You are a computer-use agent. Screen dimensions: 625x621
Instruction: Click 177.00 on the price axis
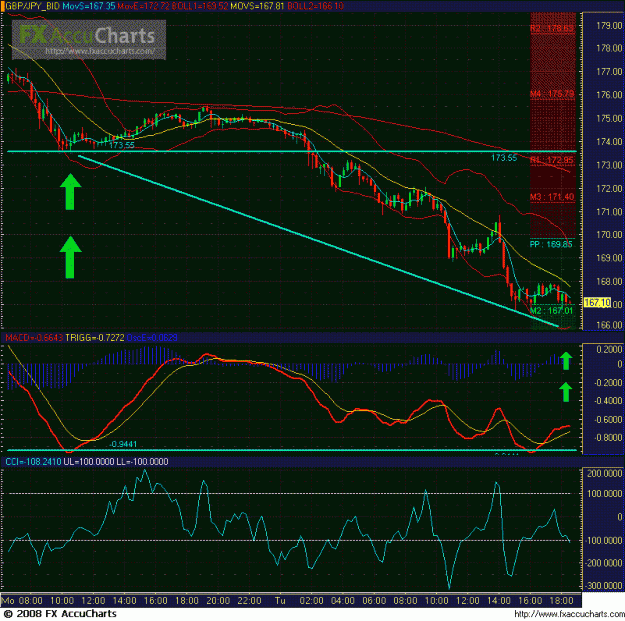click(x=609, y=72)
